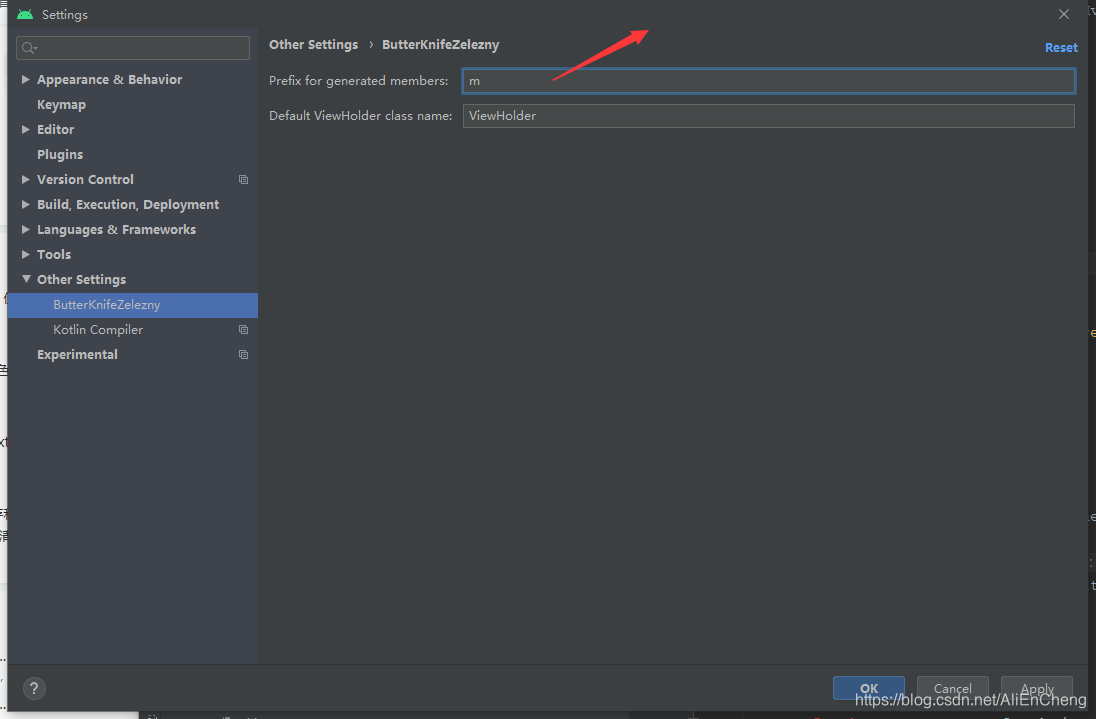Open Kotlin Compiler settings

click(98, 330)
